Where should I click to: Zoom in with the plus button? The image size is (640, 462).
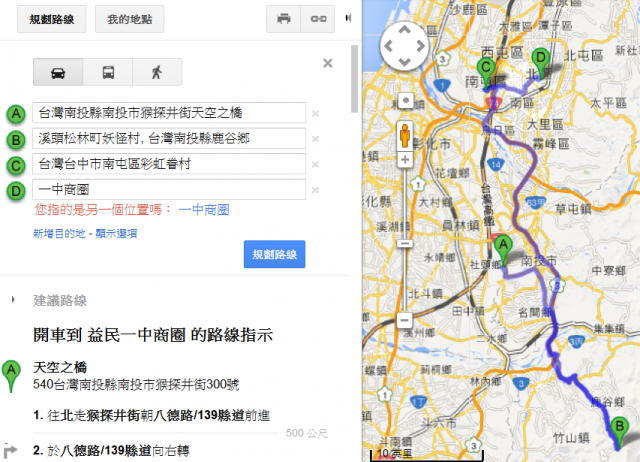tap(405, 160)
